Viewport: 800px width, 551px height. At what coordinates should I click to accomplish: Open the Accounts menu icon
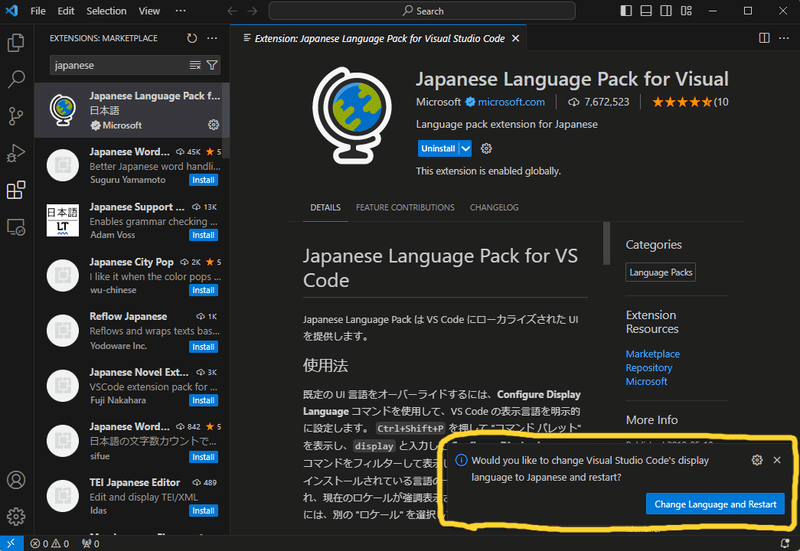coord(16,480)
